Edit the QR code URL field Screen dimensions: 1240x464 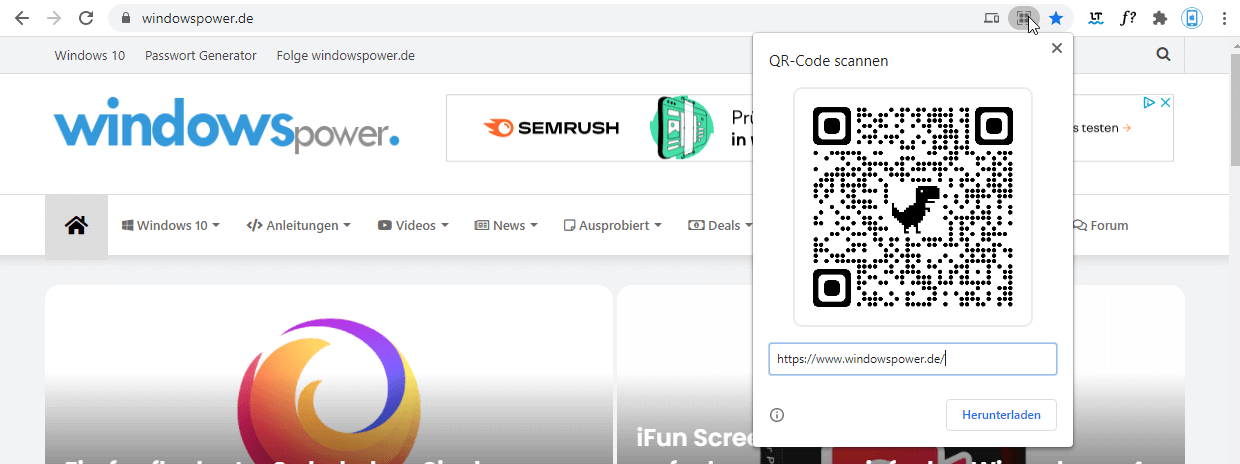(912, 359)
